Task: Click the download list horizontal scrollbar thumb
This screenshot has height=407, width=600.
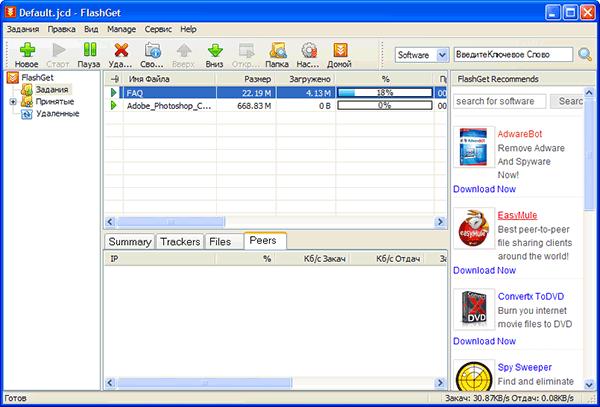Action: (171, 221)
